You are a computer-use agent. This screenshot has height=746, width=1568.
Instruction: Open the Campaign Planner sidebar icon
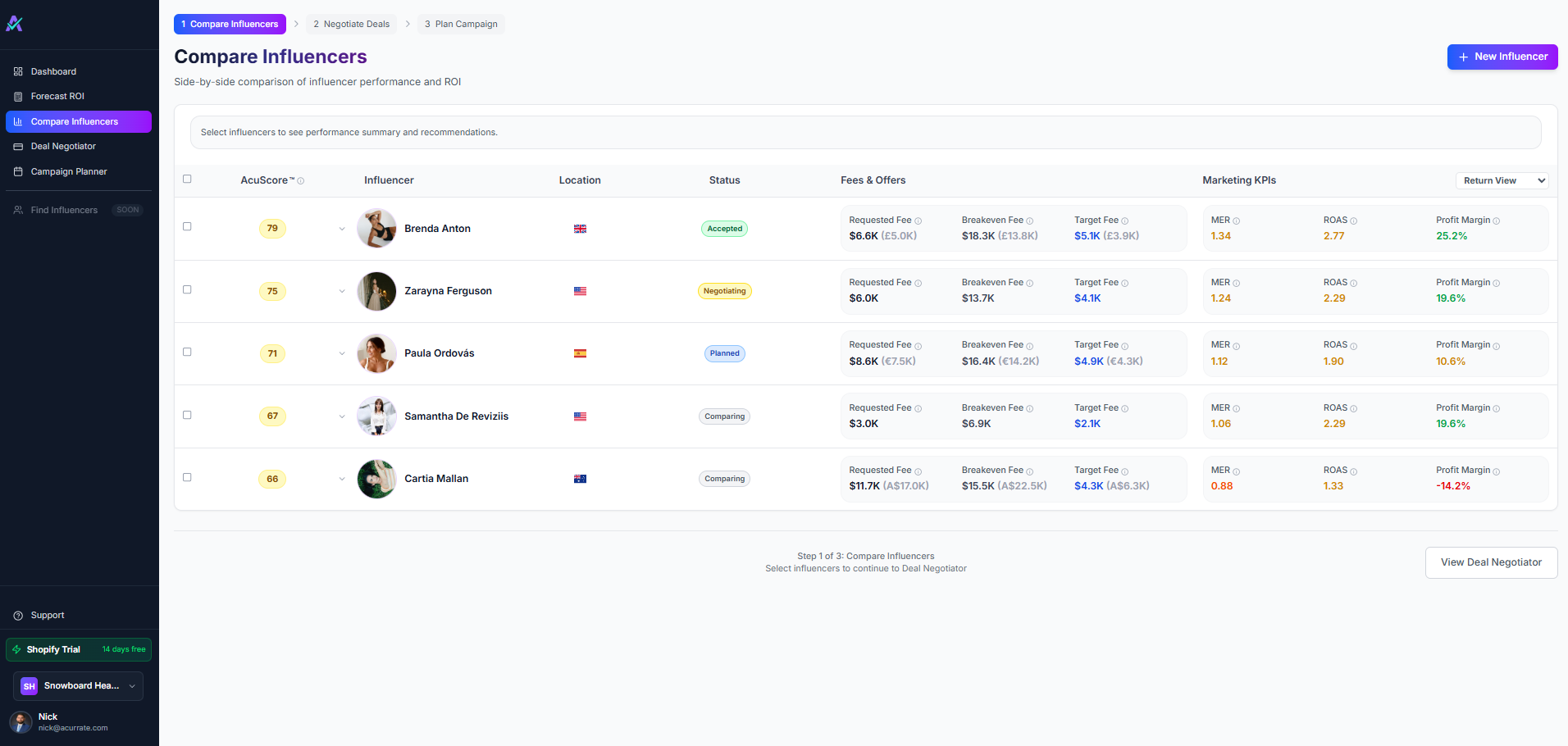18,171
